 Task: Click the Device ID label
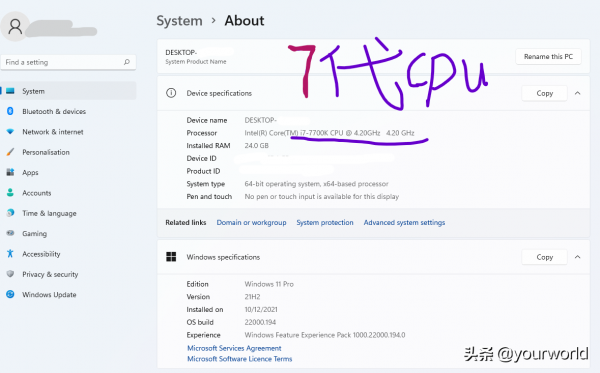pyautogui.click(x=201, y=158)
